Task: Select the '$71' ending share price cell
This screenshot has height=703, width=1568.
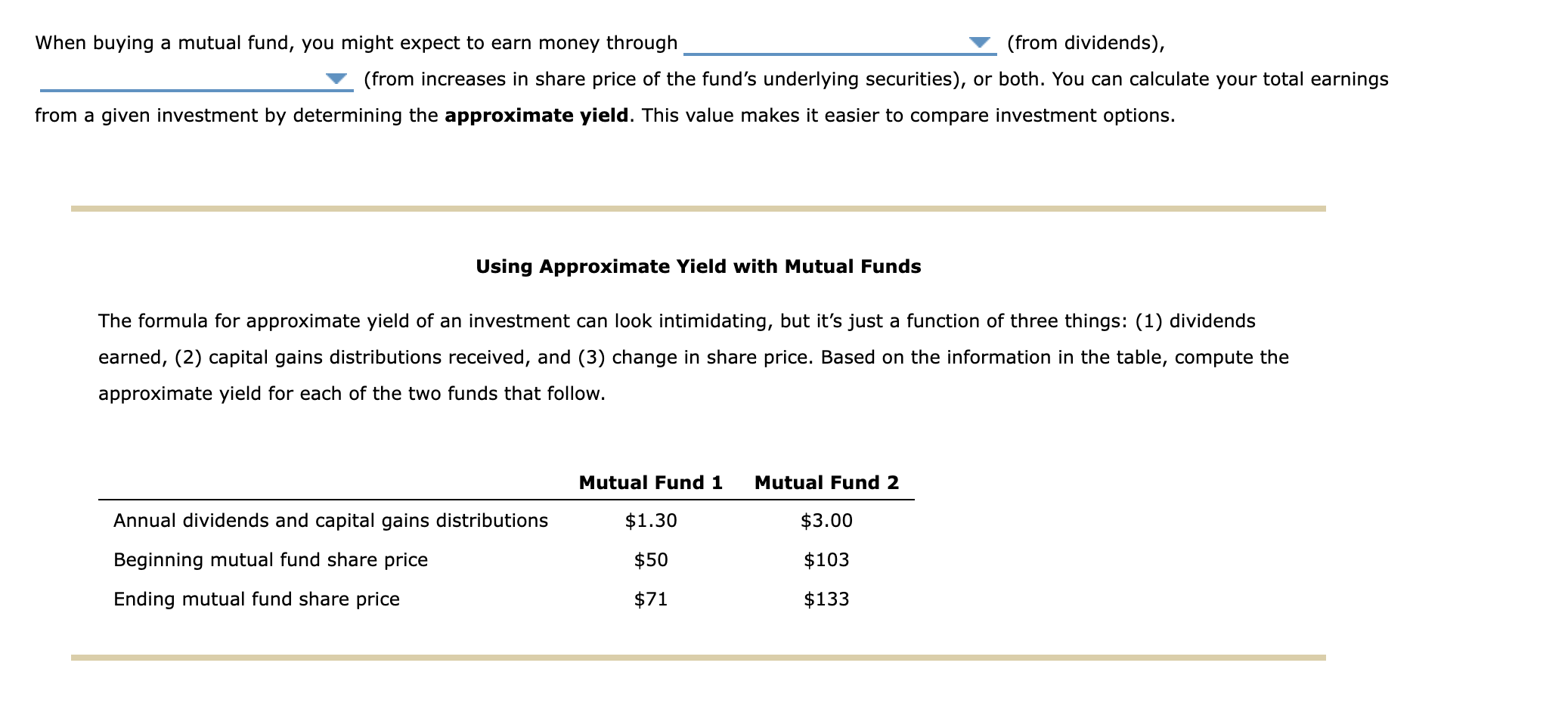Action: pyautogui.click(x=650, y=599)
